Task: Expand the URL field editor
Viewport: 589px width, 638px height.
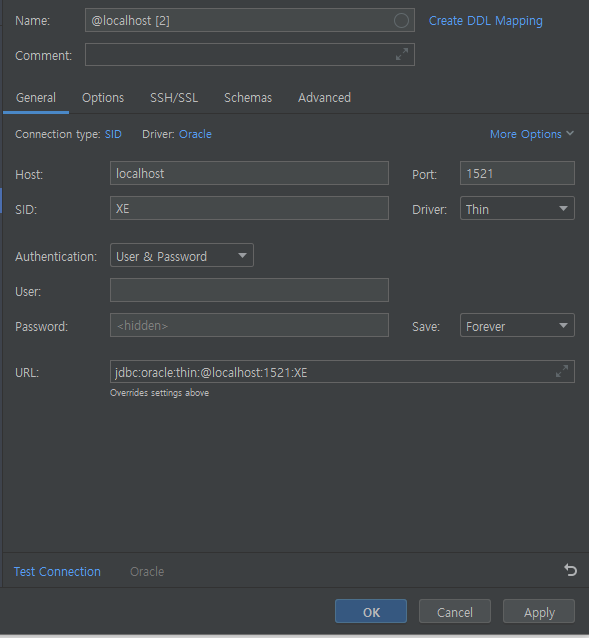Action: [x=562, y=371]
